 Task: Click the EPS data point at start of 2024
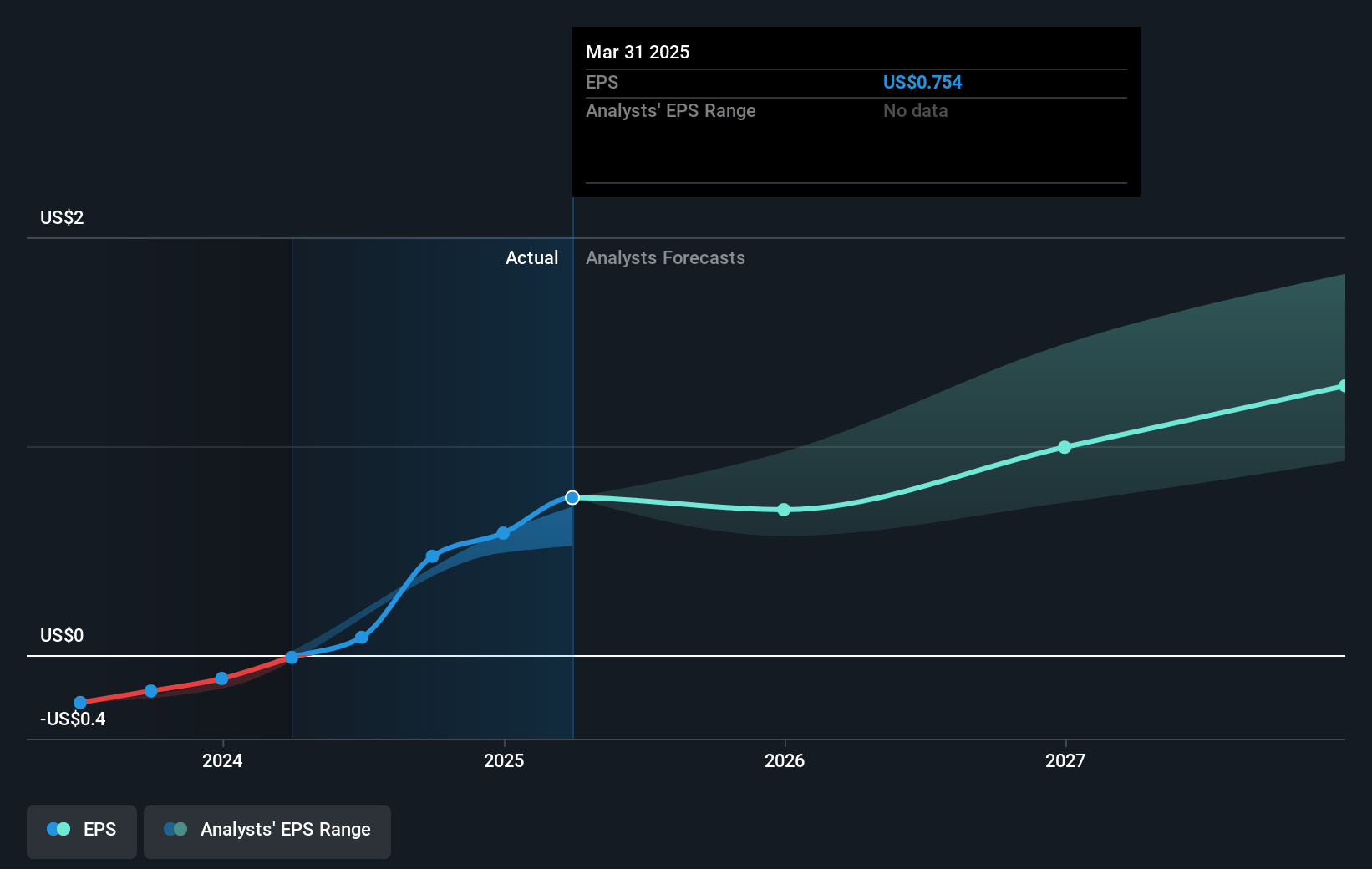221,678
